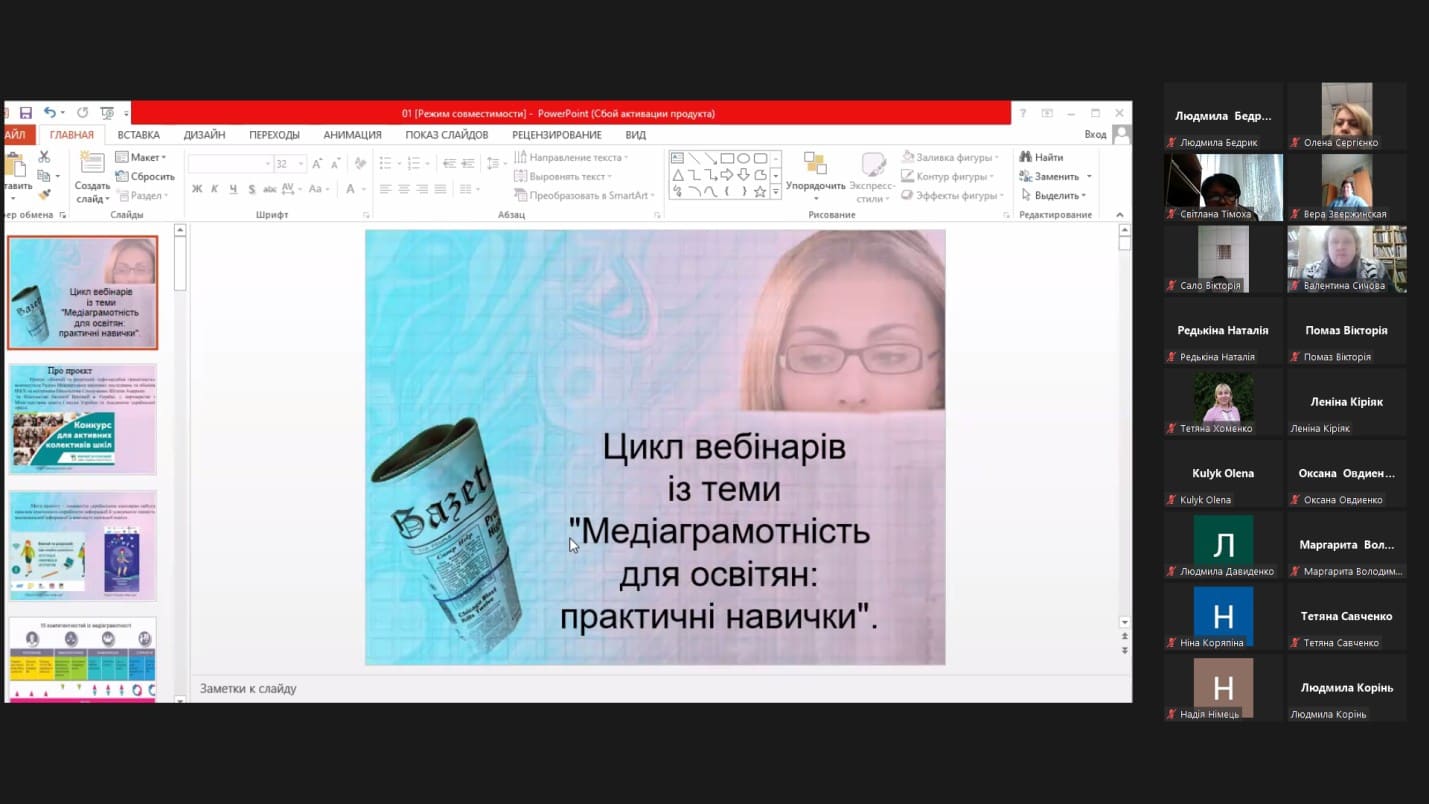
Task: Toggle underline (Ч) formatting
Action: 233,189
